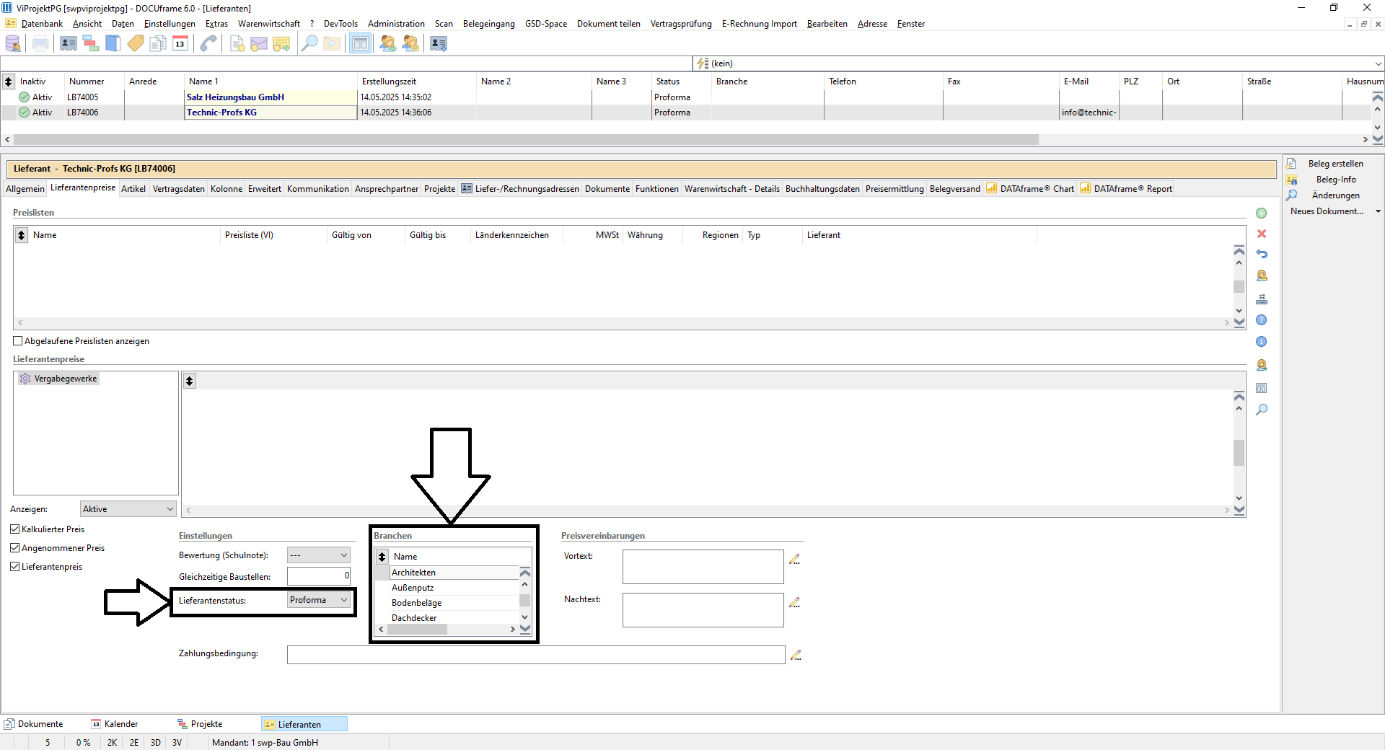Click the magnifying glass search toolbar icon

310,43
